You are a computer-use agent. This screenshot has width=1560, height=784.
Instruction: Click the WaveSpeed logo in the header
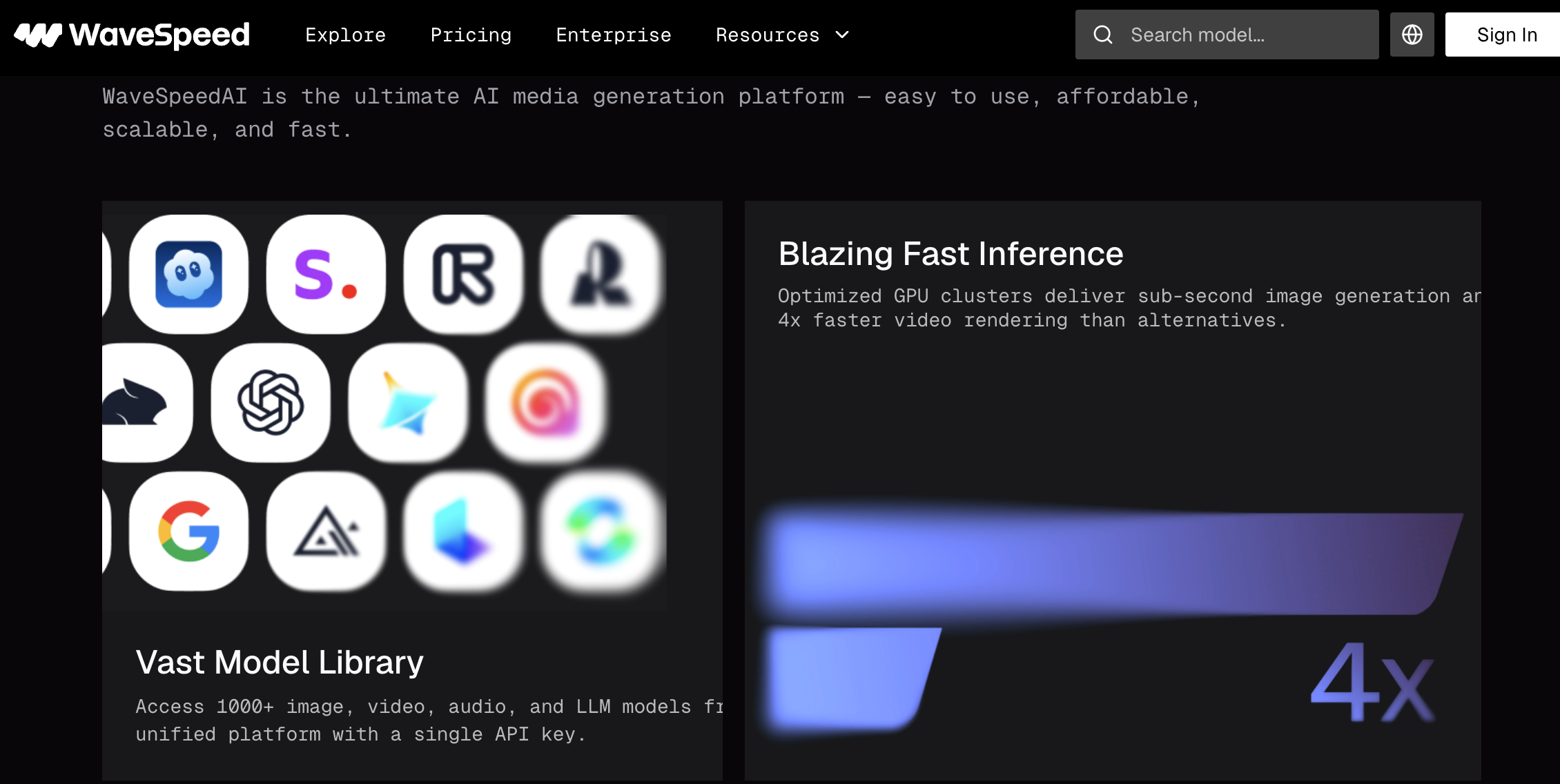coord(132,35)
